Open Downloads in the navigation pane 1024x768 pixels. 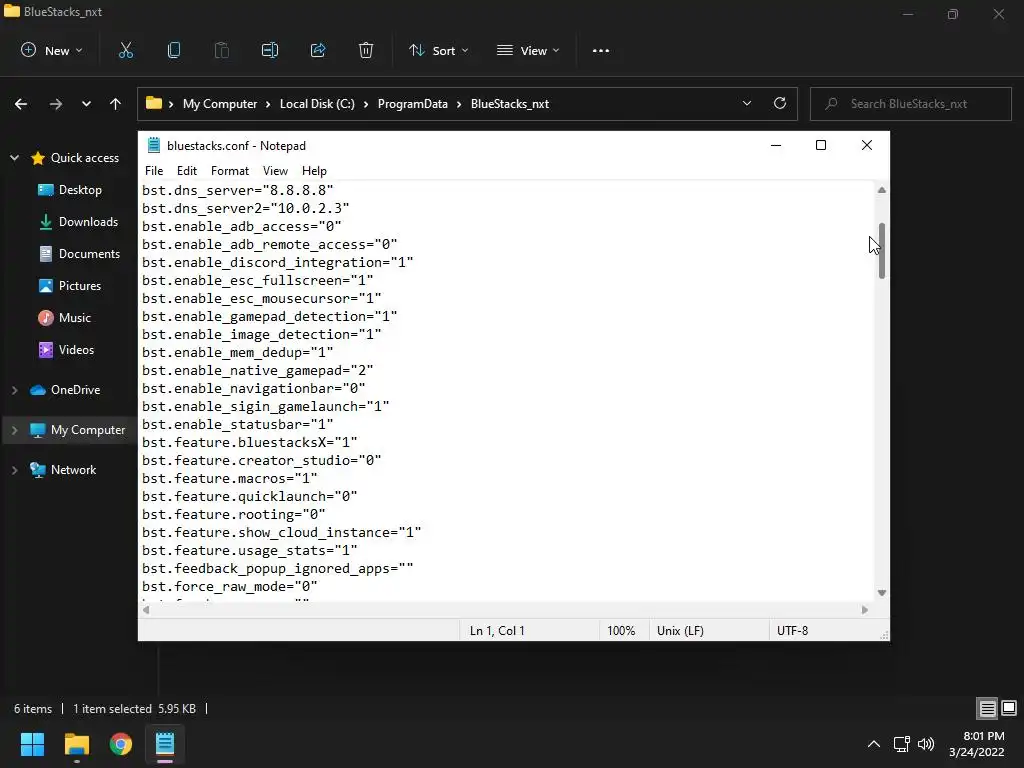(x=88, y=221)
